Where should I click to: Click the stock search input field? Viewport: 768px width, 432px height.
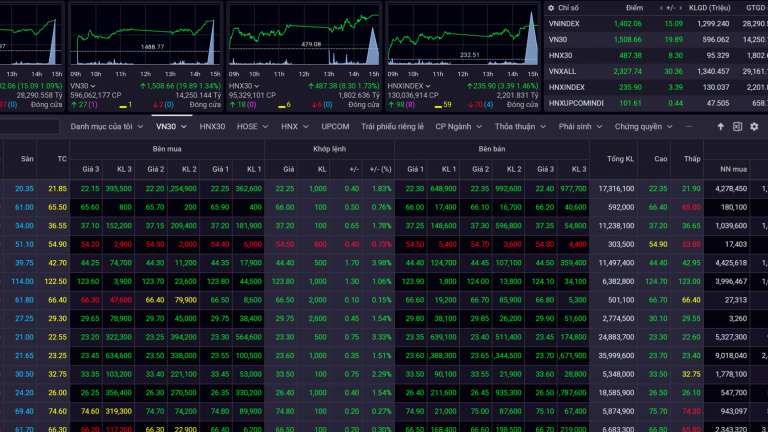pyautogui.click(x=29, y=126)
